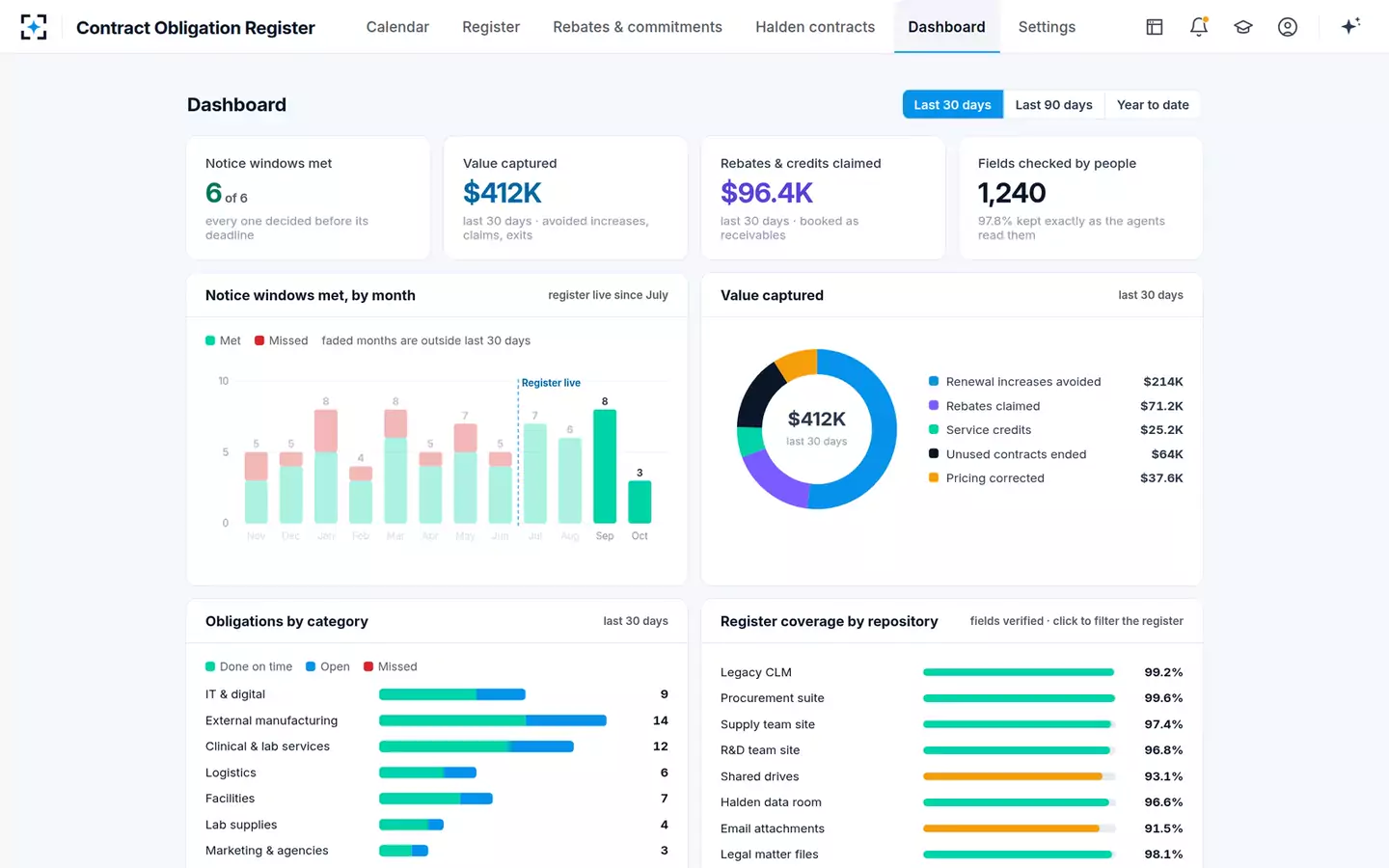Open the Settings tab
Screen dimensions: 1389x868
(1047, 27)
